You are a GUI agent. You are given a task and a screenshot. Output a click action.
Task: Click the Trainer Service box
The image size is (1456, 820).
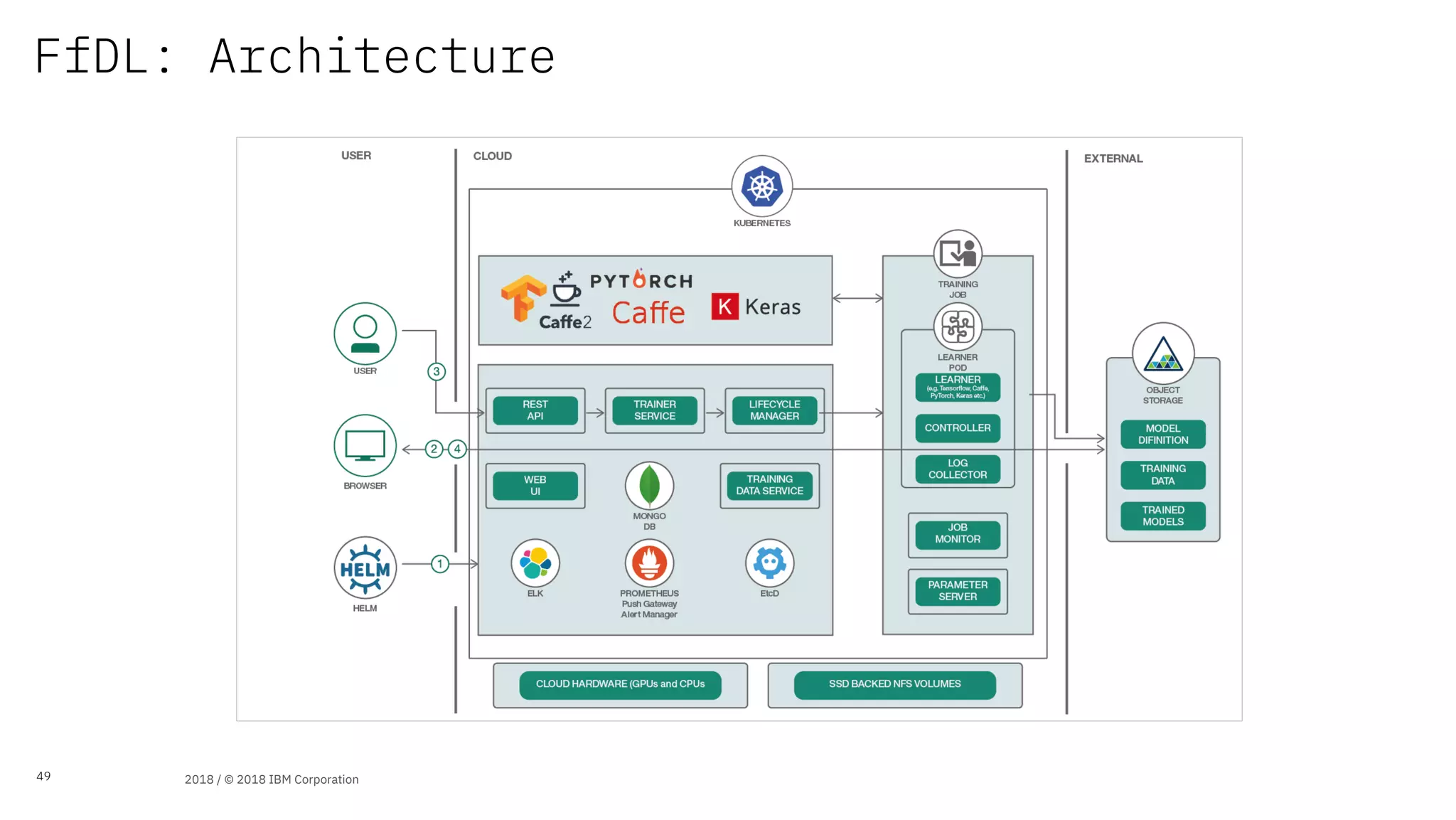[655, 410]
